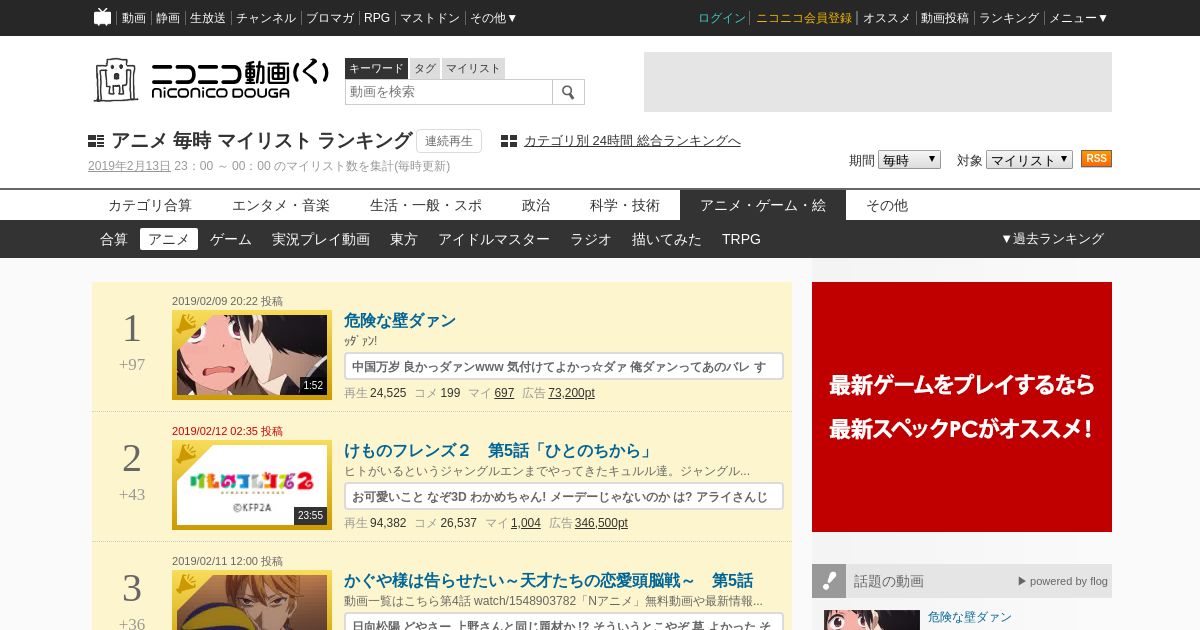Select the キーワード search tab
1200x630 pixels.
376,68
